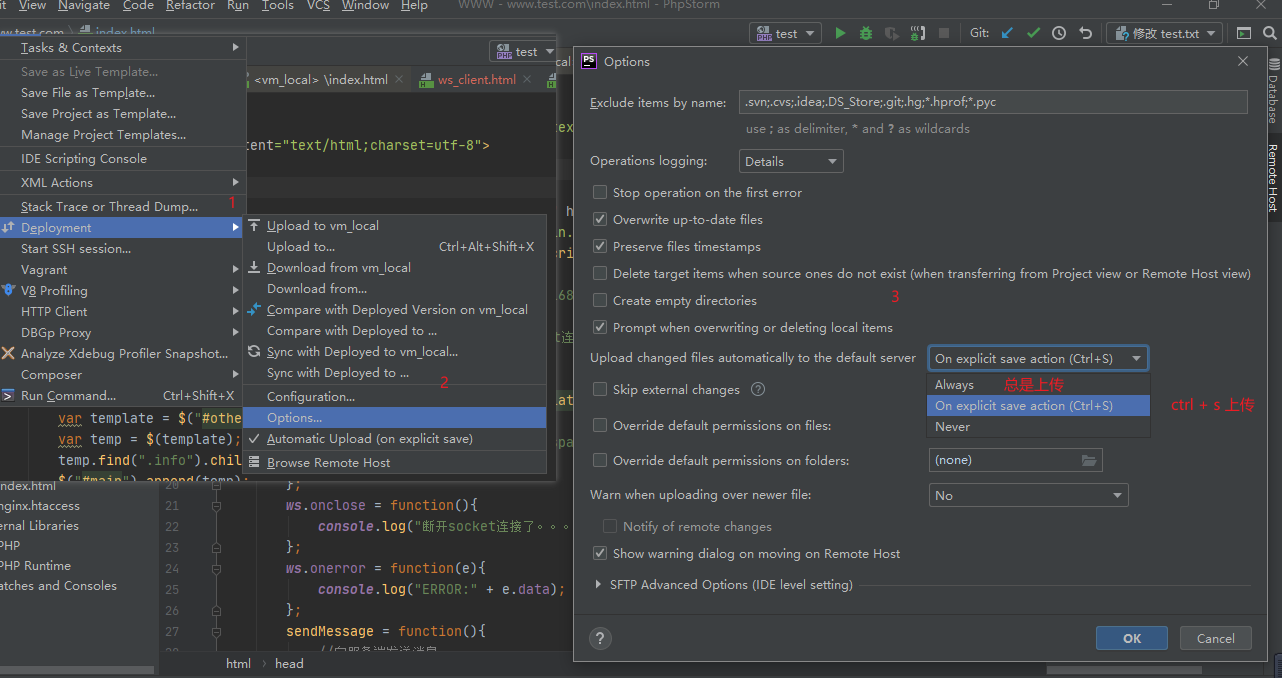Roll back changes with the undo arrow icon

(x=1084, y=32)
